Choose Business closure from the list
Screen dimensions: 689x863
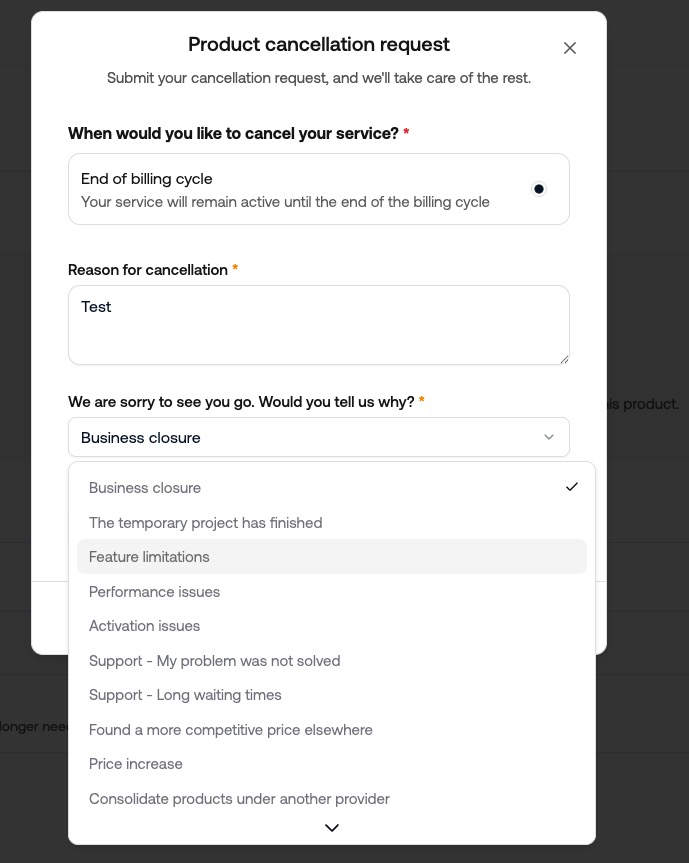coord(145,488)
